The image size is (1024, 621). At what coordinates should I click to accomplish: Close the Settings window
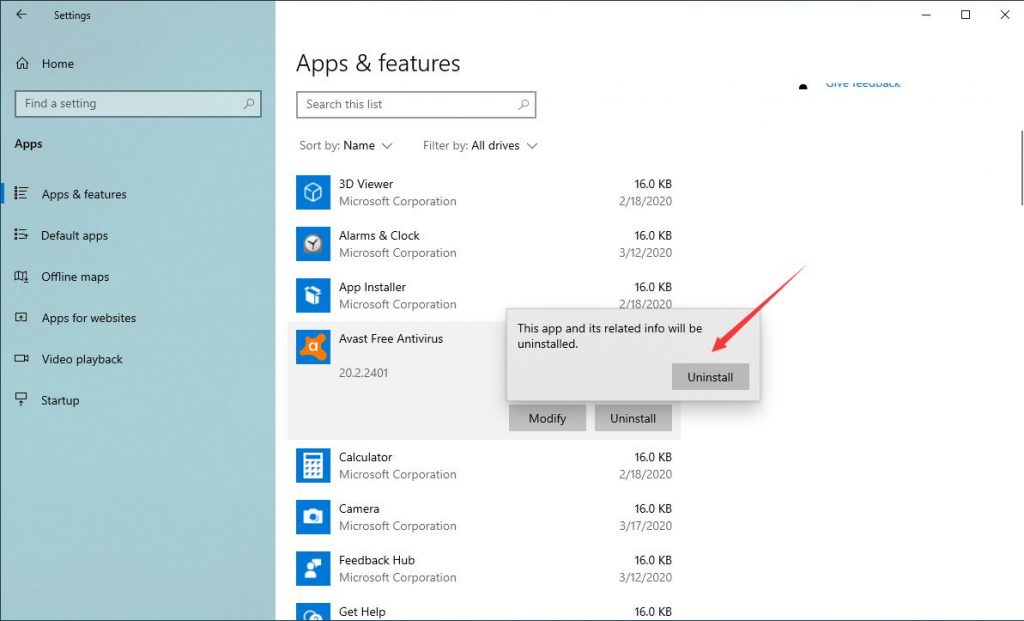point(1004,14)
